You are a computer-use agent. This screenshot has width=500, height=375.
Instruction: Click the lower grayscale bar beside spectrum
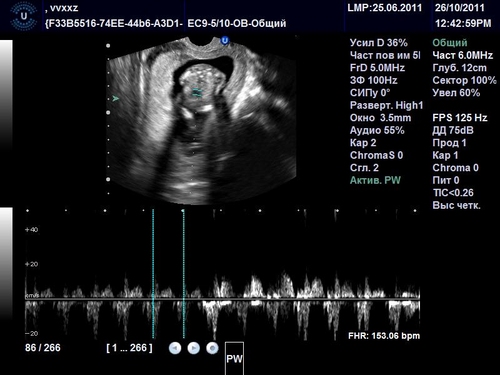tap(6, 265)
